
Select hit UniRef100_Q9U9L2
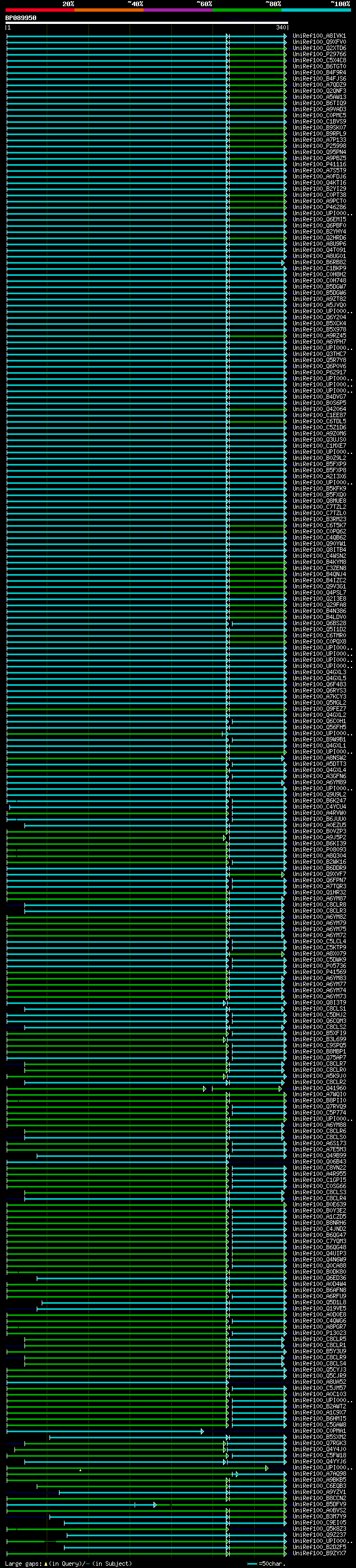(x=319, y=794)
